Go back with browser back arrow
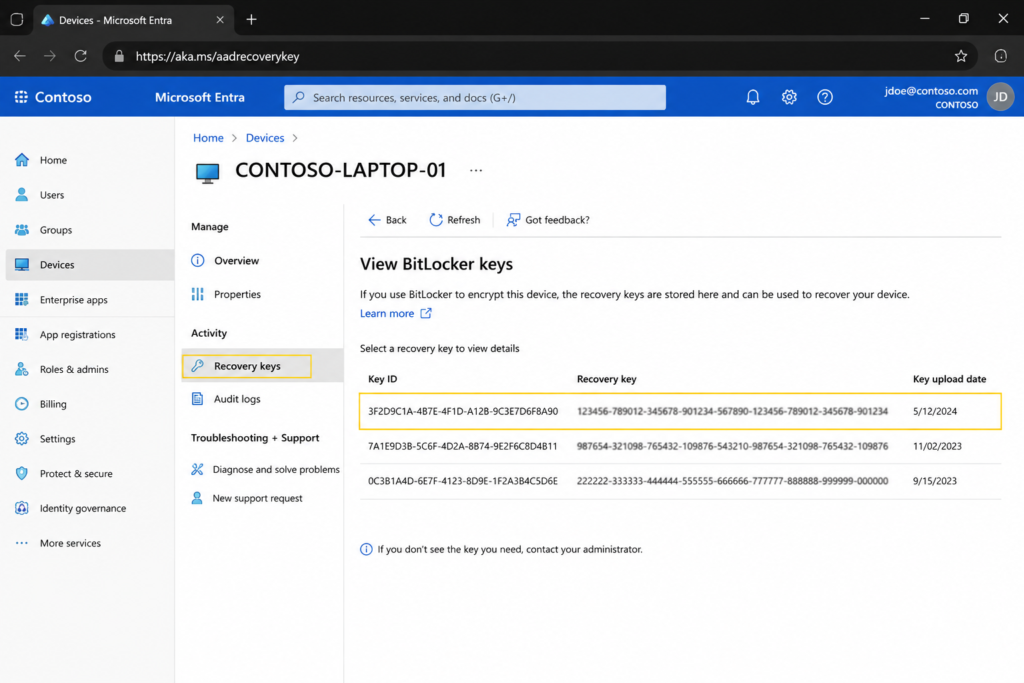Image resolution: width=1024 pixels, height=683 pixels. (x=20, y=56)
